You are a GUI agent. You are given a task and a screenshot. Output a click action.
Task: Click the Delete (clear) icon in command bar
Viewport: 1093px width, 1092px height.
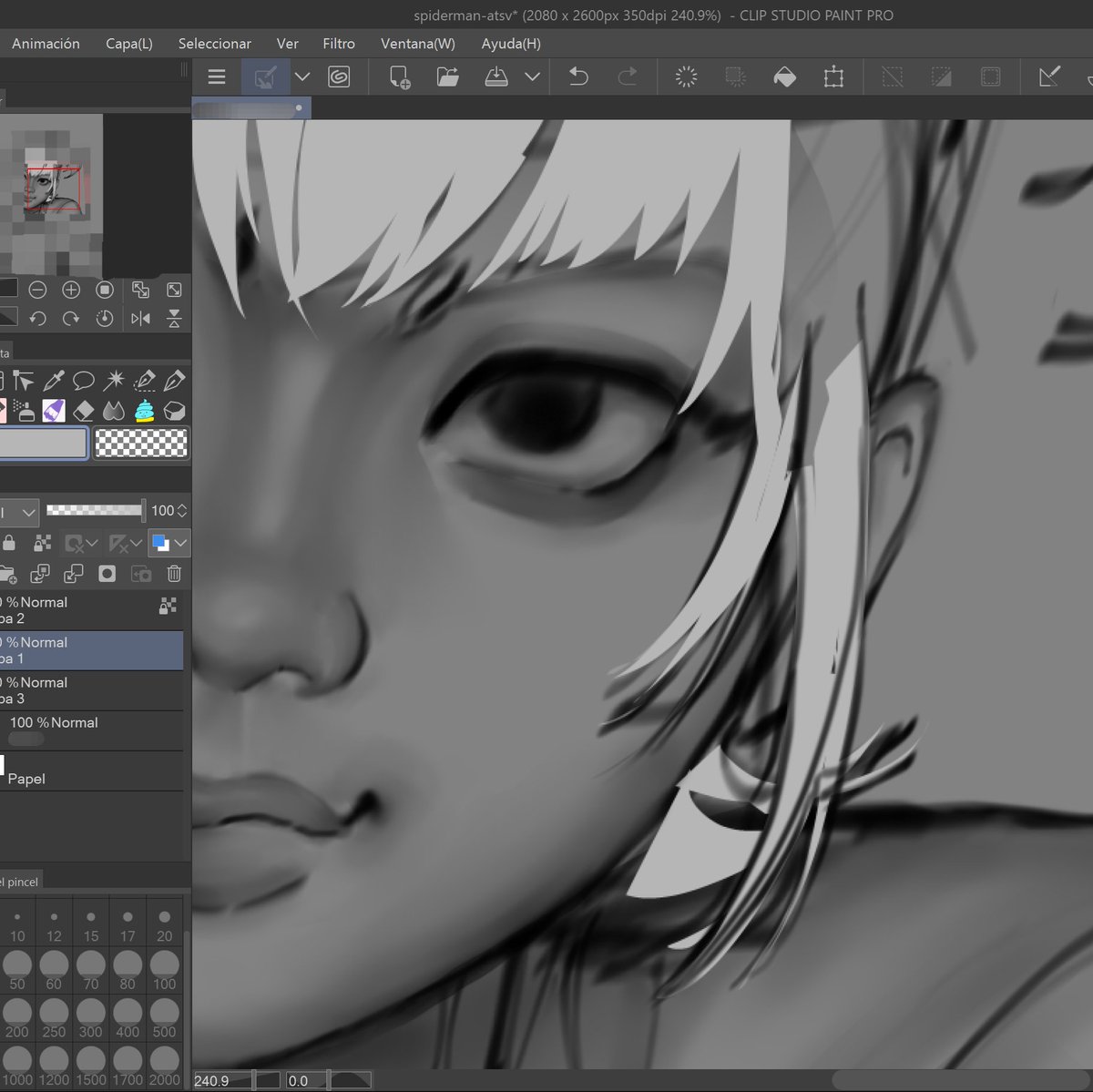click(686, 77)
